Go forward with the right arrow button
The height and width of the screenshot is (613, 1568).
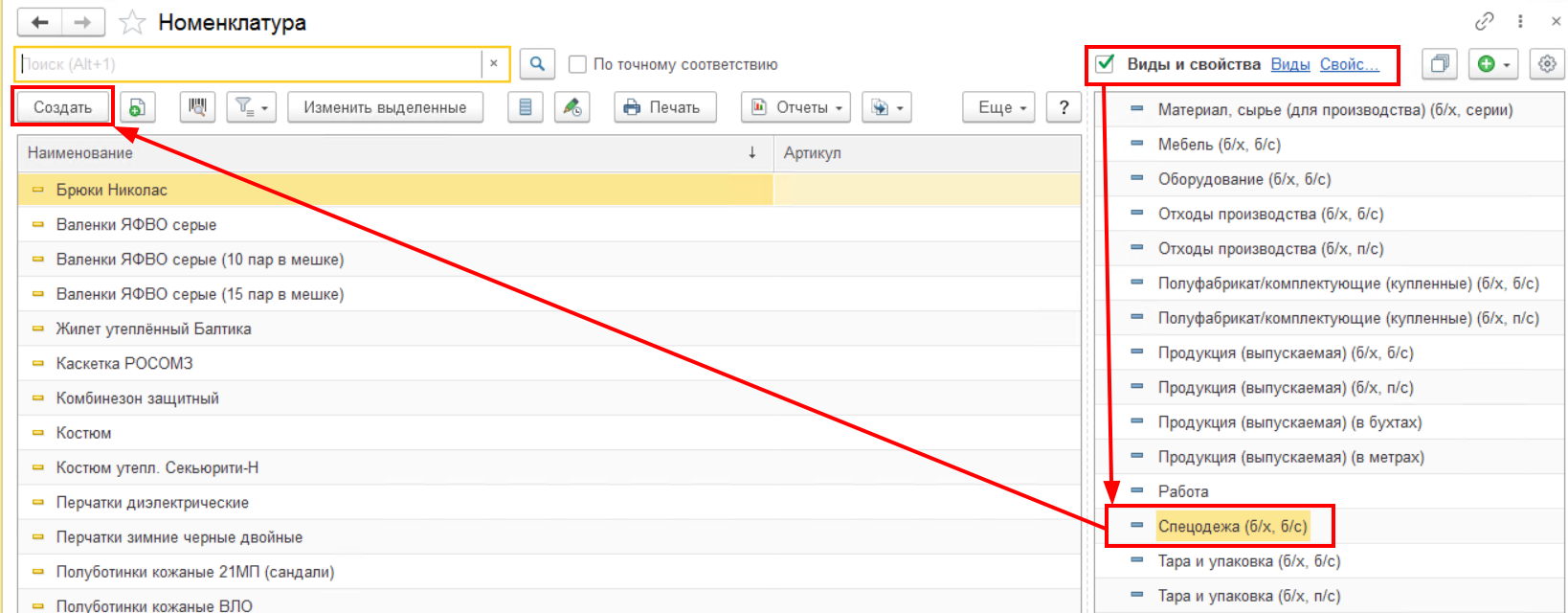[83, 22]
